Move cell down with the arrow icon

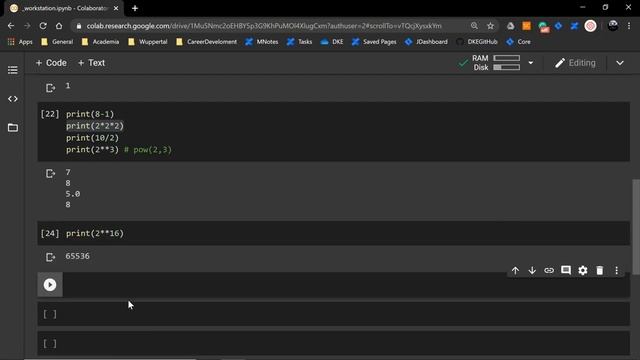pyautogui.click(x=532, y=270)
